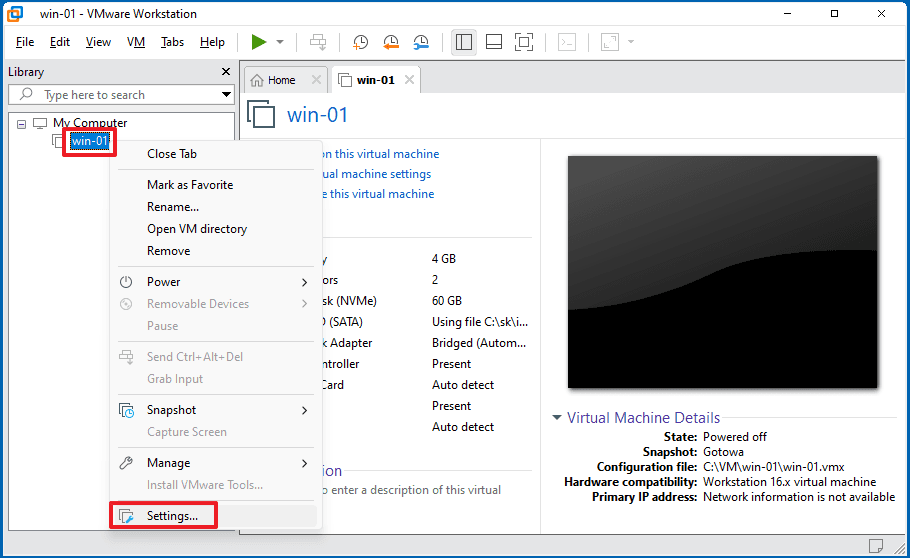Open the power options dropdown arrow

[280, 42]
